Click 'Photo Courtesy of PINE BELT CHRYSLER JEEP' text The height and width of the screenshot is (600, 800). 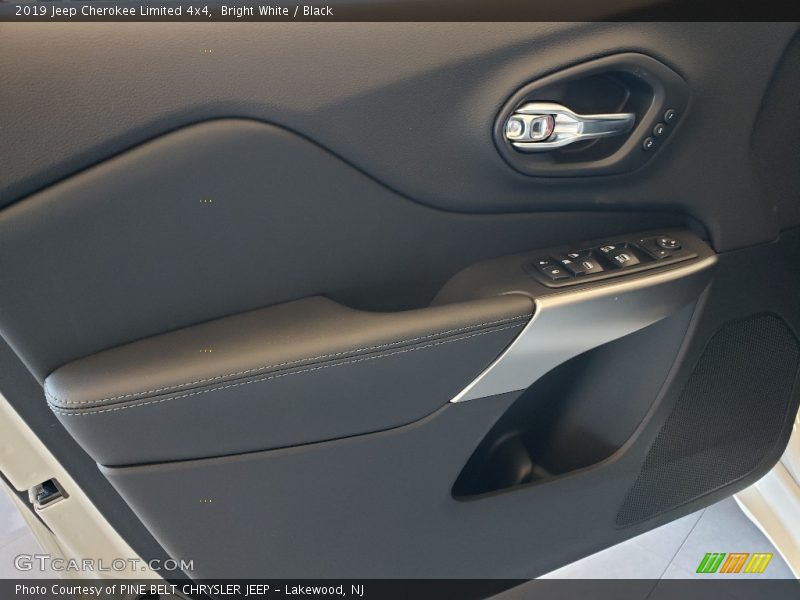tap(142, 590)
